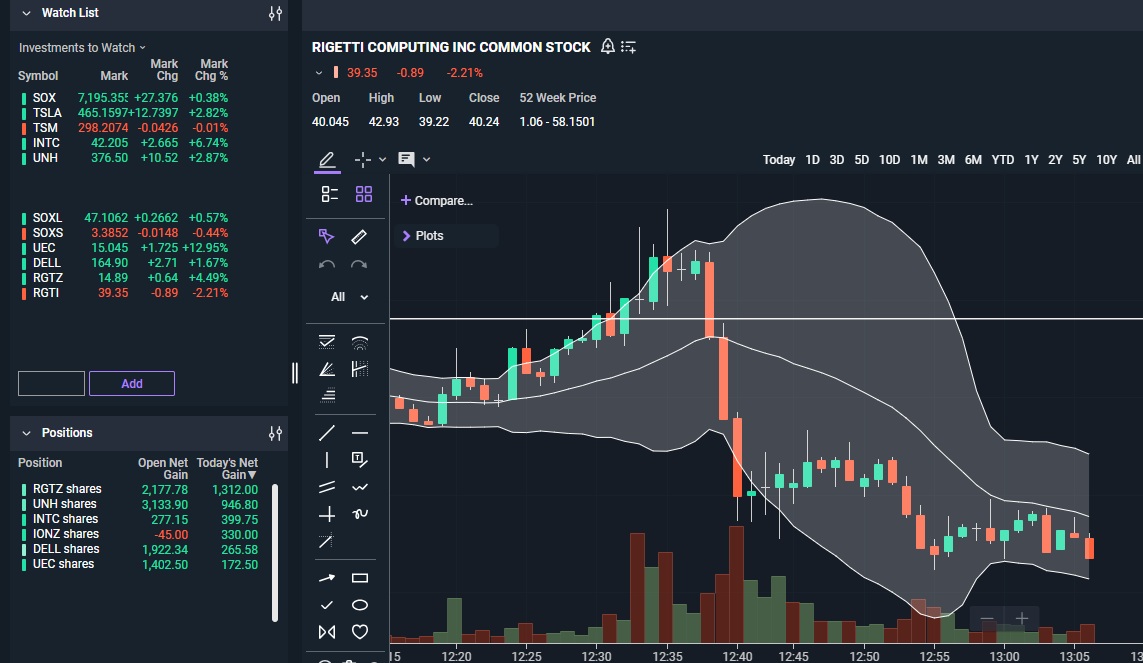
Task: Select the extended ray line tool
Action: (326, 541)
